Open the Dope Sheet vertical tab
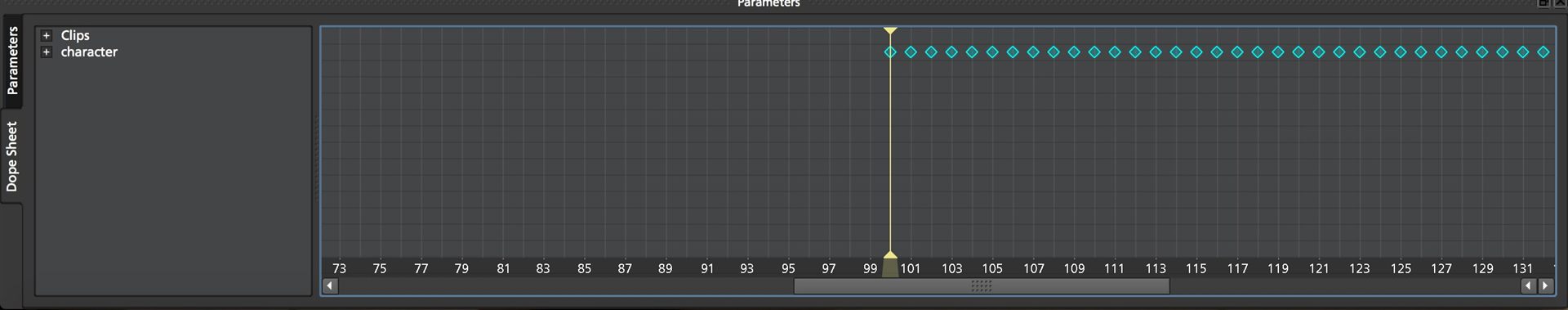This screenshot has width=1568, height=310. click(x=12, y=156)
